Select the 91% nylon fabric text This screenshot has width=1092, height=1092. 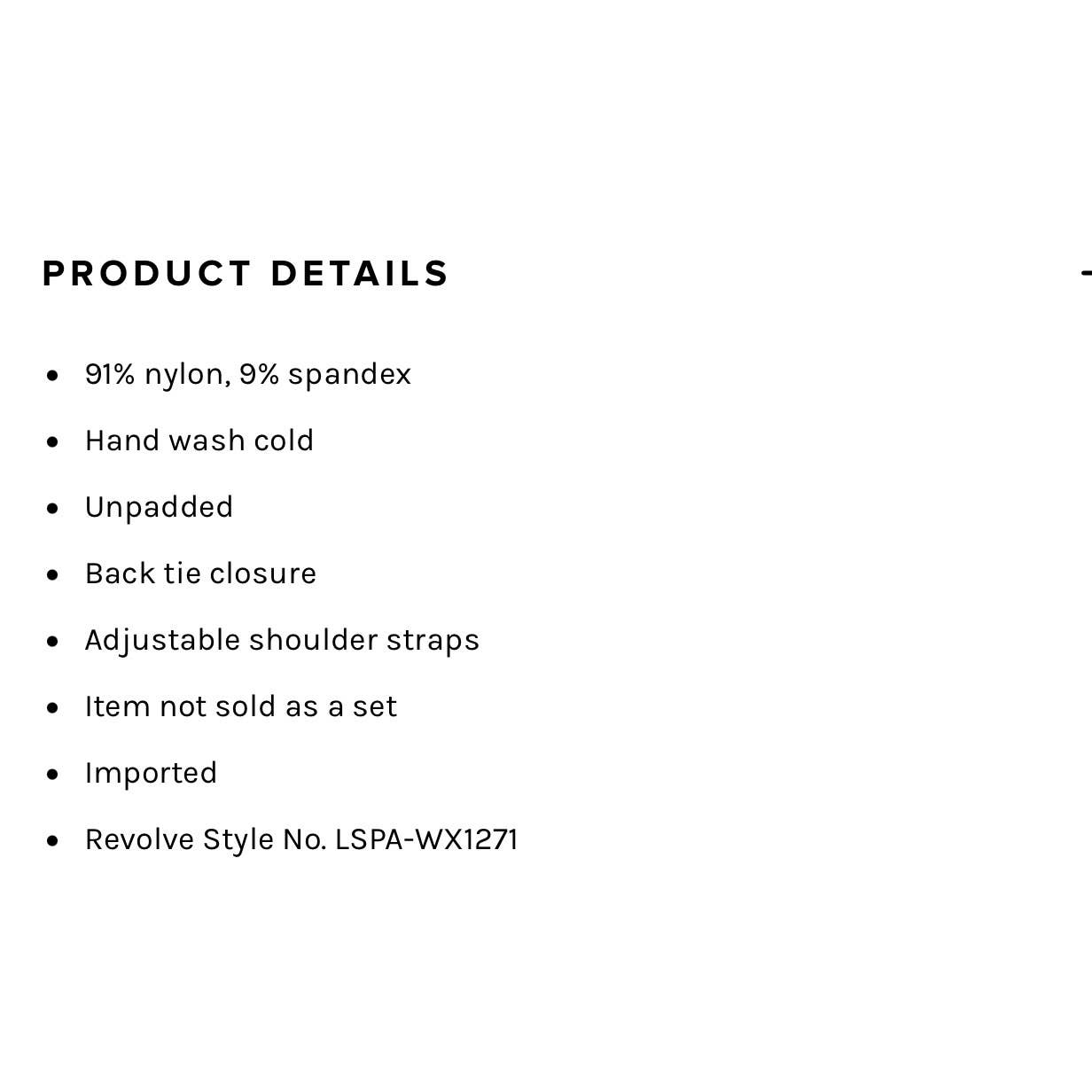click(157, 374)
